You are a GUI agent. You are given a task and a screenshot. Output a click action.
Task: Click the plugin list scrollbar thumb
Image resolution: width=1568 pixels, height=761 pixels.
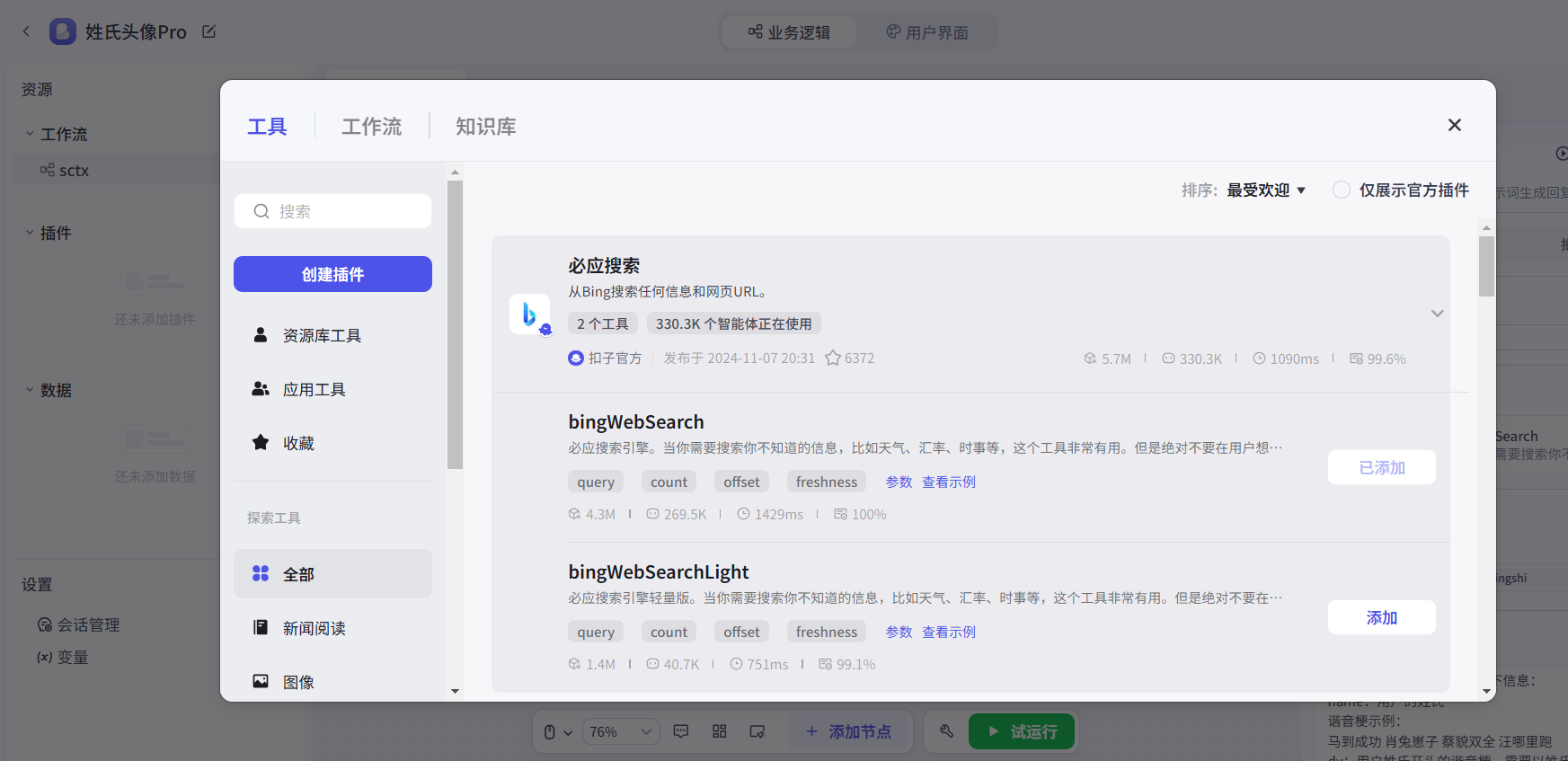tap(1487, 266)
